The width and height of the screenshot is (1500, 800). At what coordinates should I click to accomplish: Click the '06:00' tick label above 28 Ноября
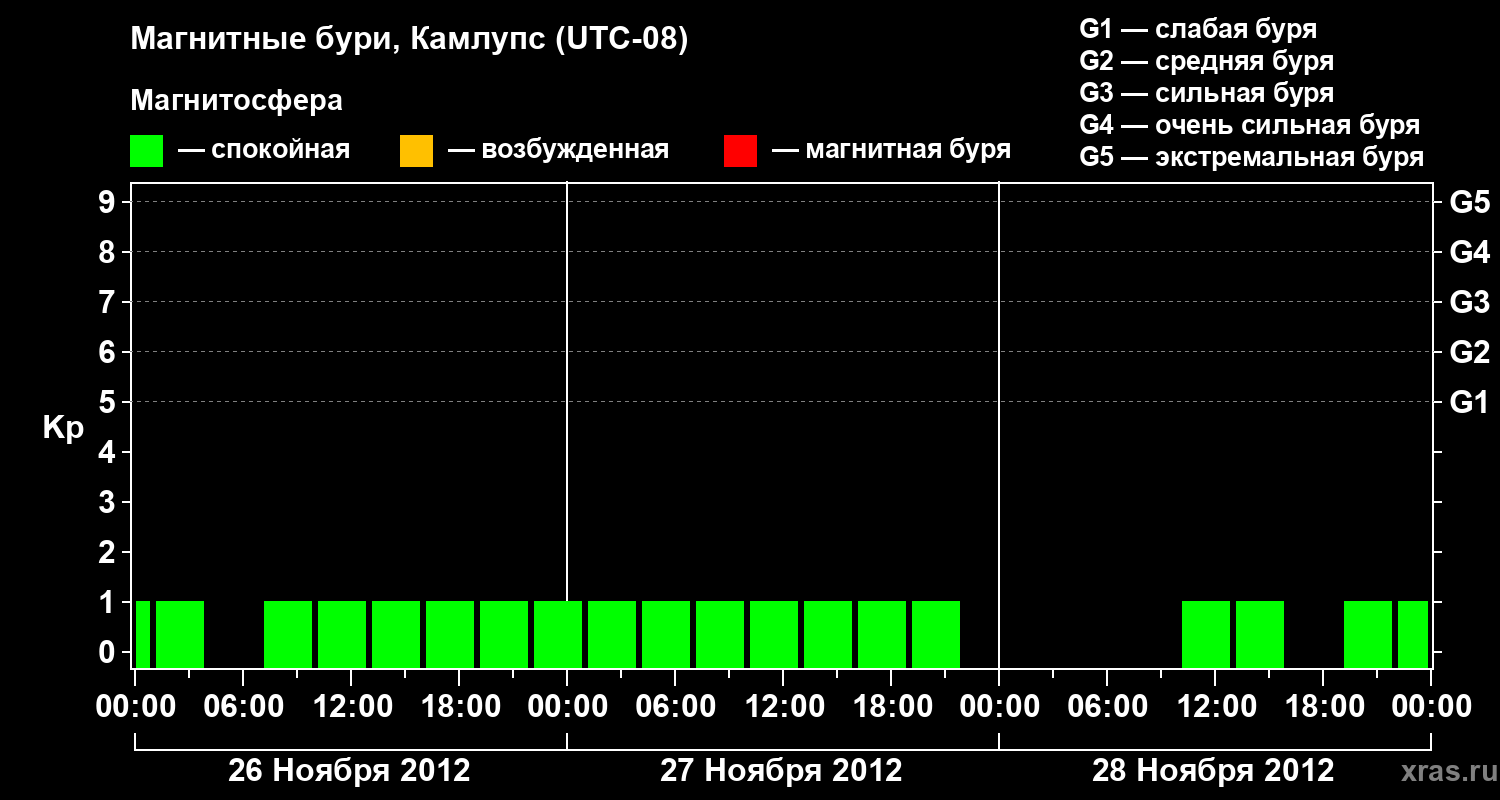[x=1107, y=707]
